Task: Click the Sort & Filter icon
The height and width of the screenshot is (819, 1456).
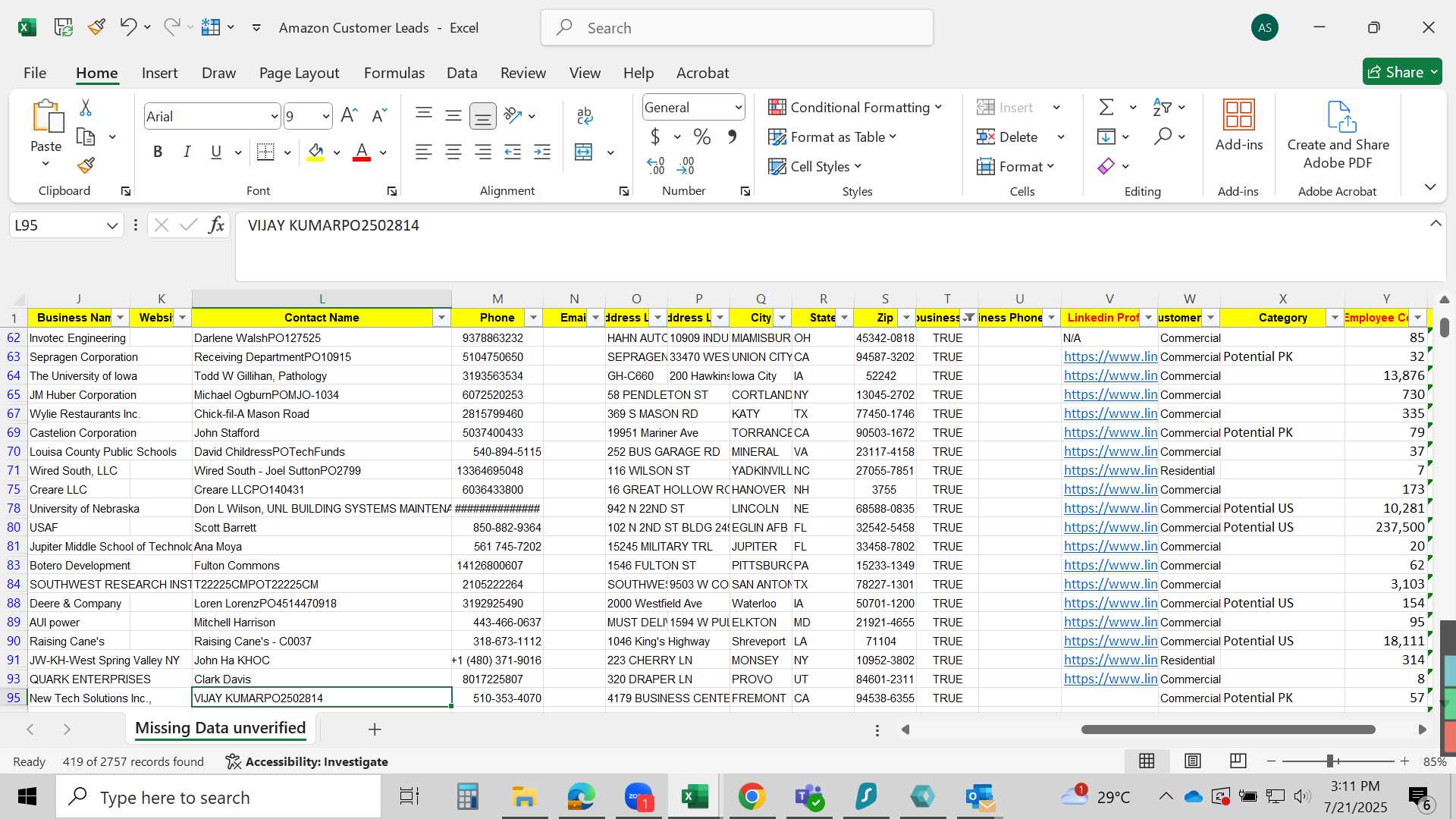Action: click(1162, 107)
